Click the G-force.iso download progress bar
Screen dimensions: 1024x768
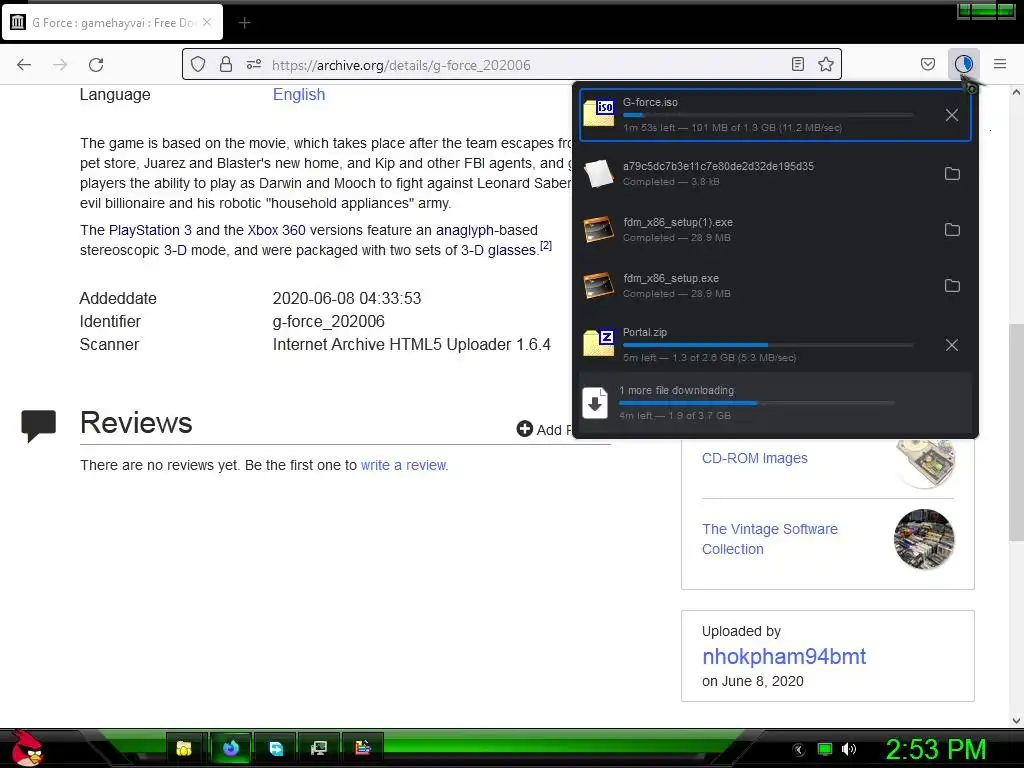(768, 115)
